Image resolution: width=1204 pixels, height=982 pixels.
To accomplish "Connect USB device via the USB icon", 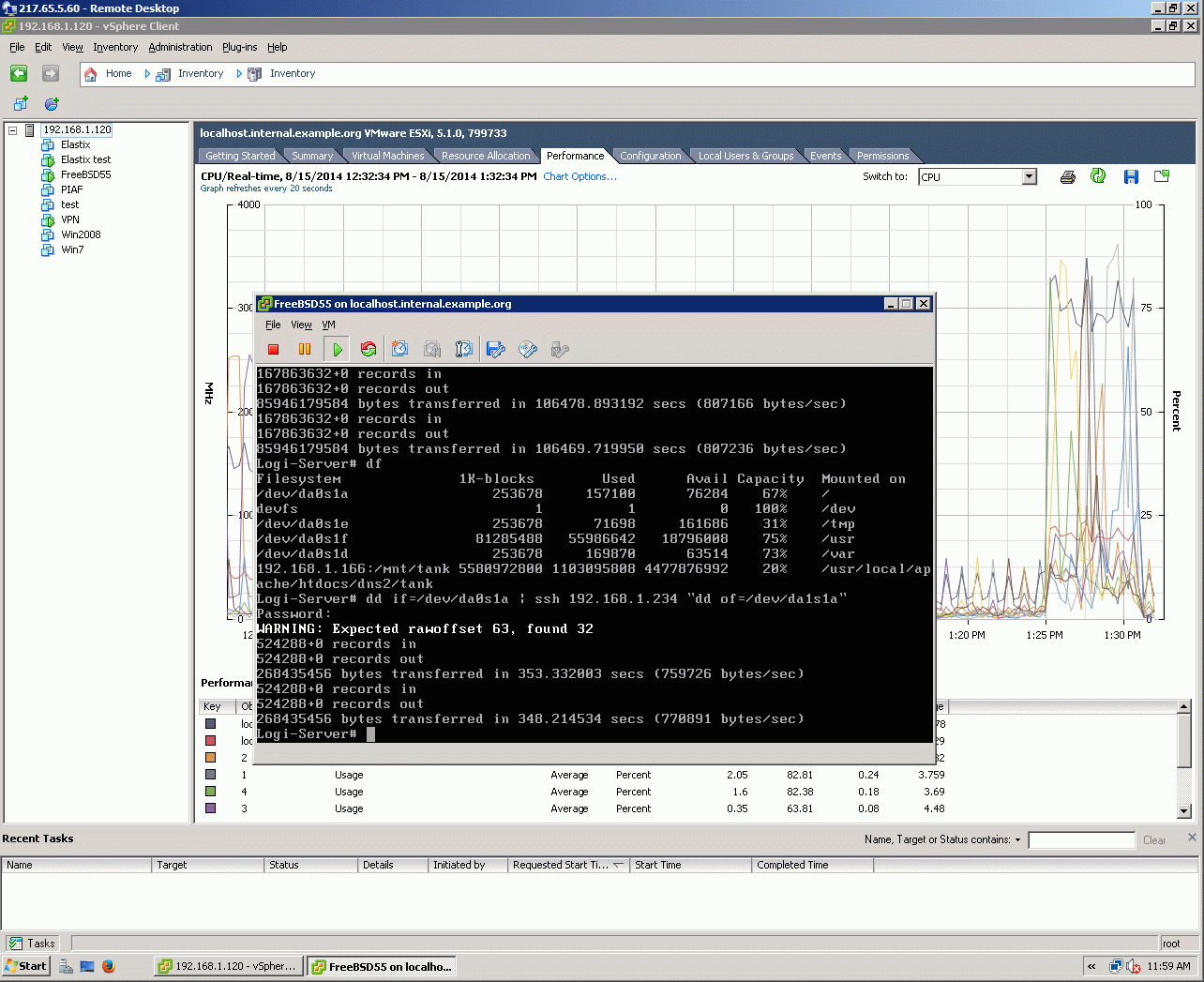I will (x=560, y=350).
